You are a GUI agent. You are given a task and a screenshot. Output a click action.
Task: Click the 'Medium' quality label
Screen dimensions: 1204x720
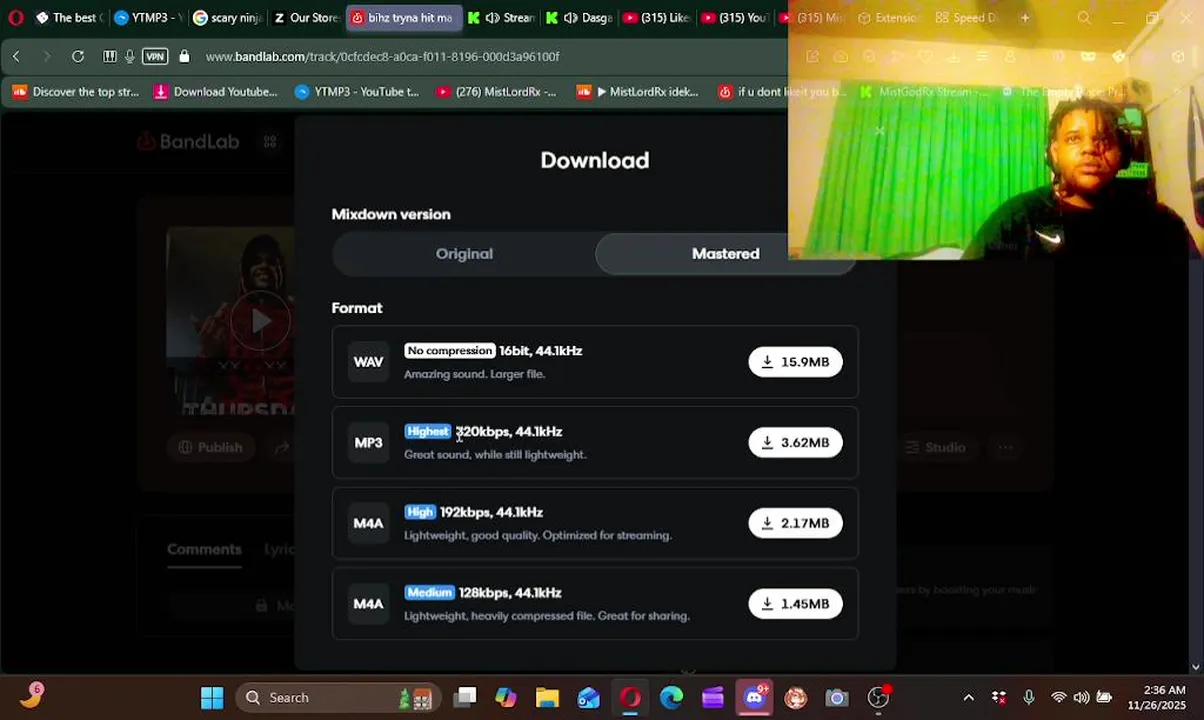(x=429, y=593)
